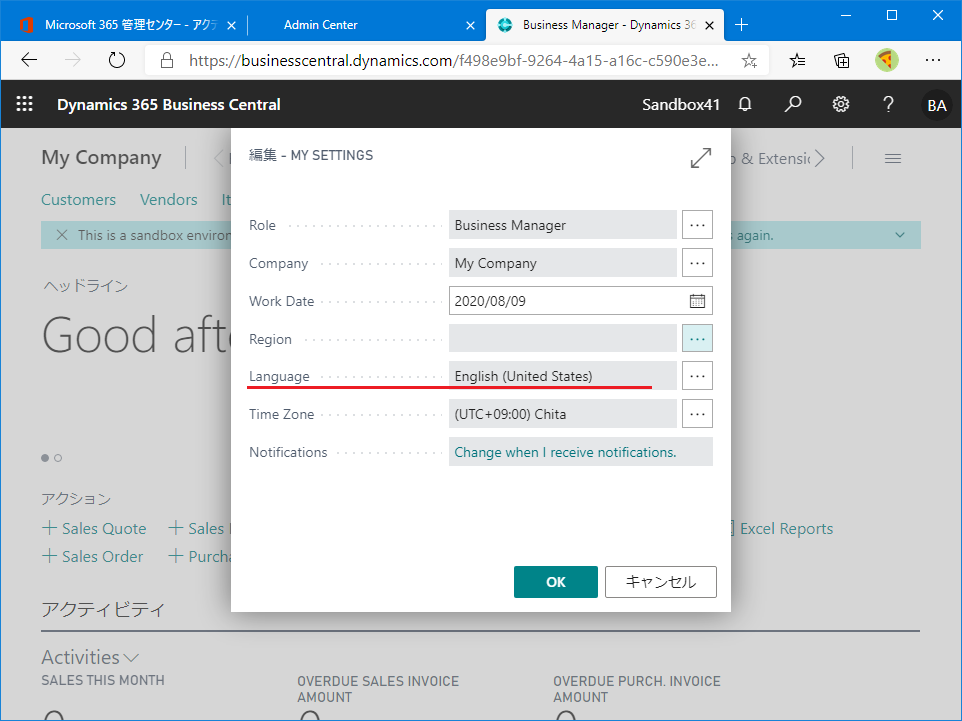Select the second headline page dot
962x721 pixels.
coord(58,458)
